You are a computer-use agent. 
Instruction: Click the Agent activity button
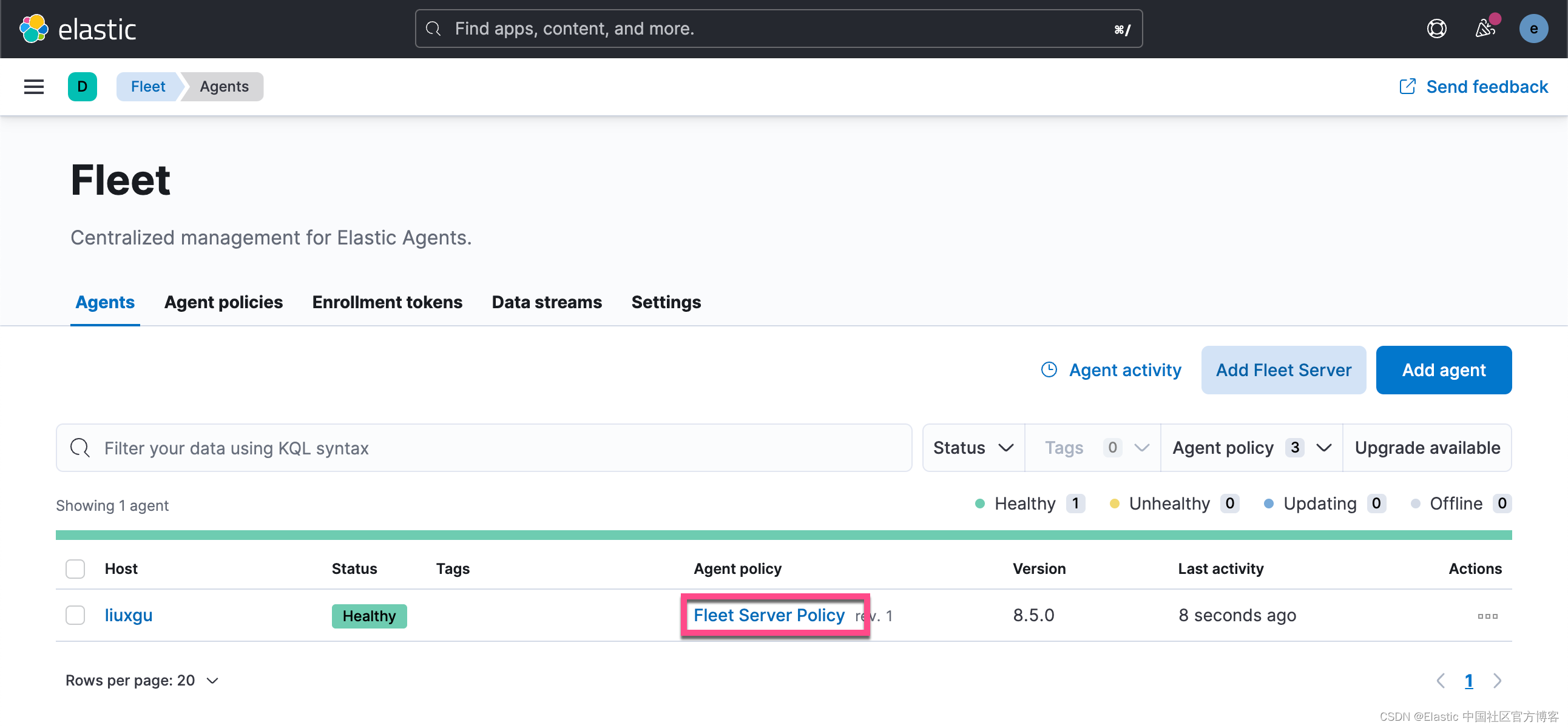[x=1111, y=369]
